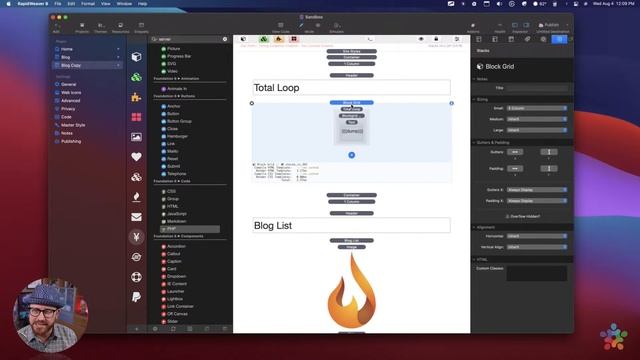Click the orange flame button in stacks bar
Viewport: 640px width, 360px height.
[x=279, y=39]
